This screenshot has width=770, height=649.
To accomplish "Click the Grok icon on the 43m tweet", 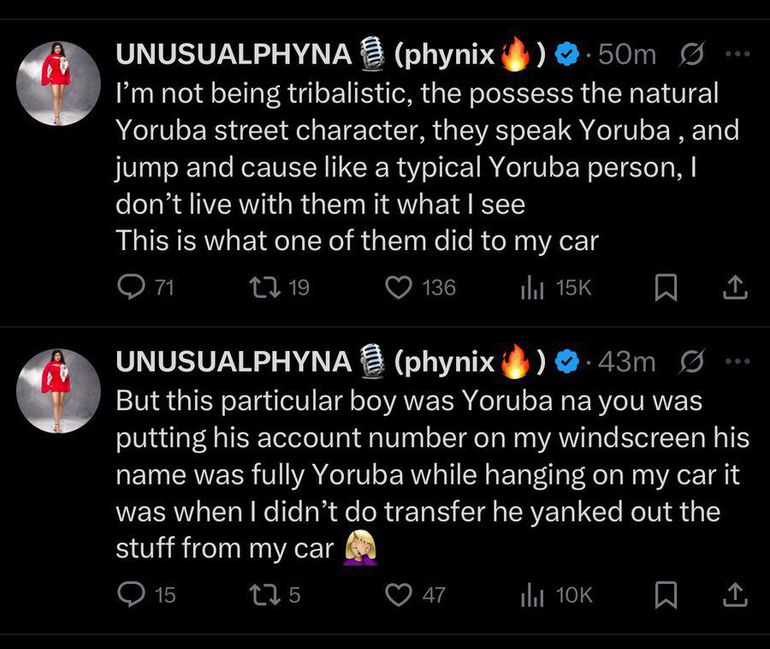I will (x=689, y=361).
